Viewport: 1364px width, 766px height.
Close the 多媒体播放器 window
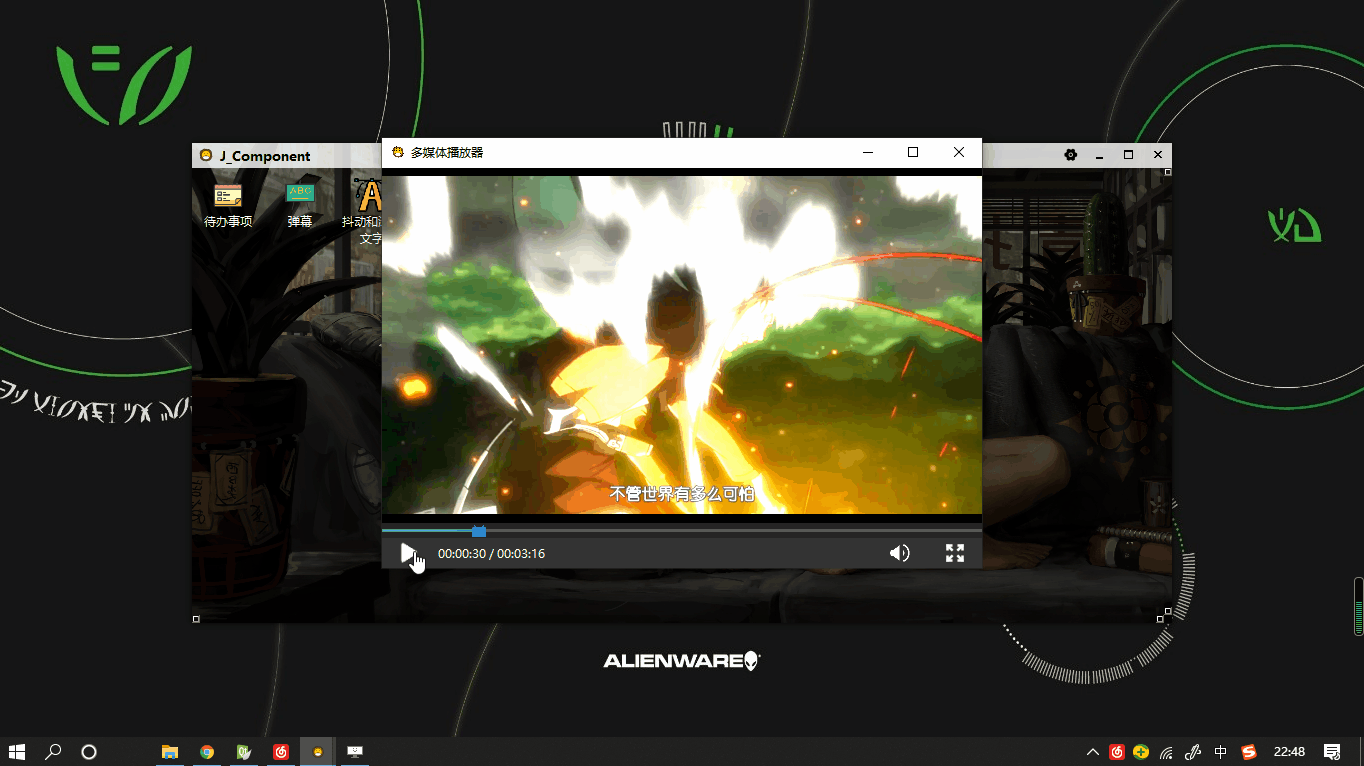(x=959, y=153)
